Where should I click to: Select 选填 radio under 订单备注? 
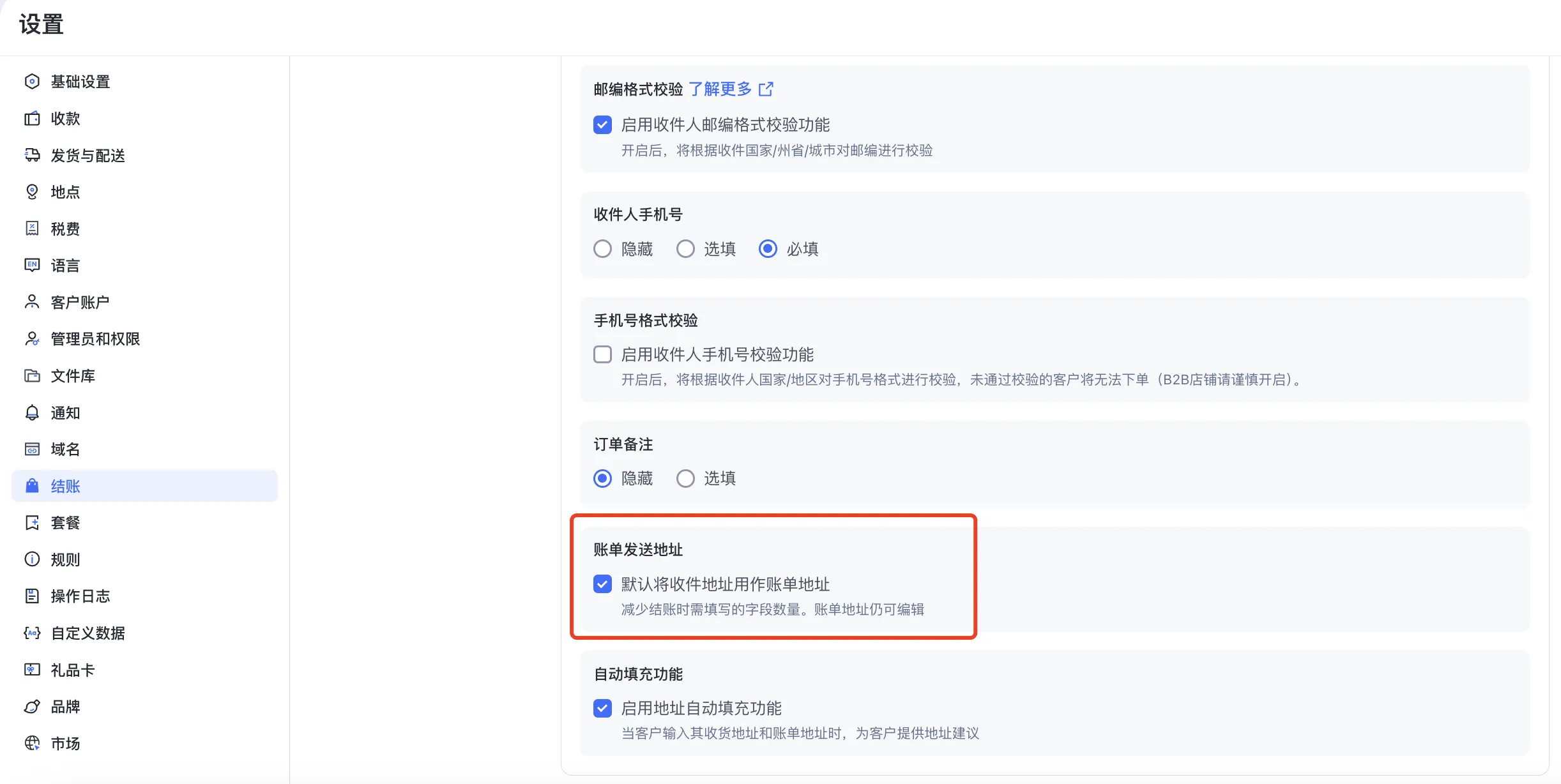[x=685, y=478]
